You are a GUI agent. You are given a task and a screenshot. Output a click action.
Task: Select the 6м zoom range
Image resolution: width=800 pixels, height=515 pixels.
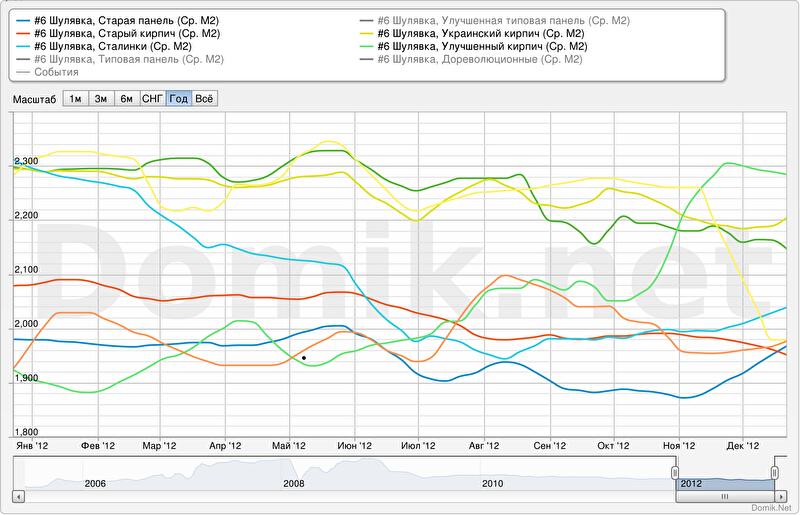click(x=127, y=98)
